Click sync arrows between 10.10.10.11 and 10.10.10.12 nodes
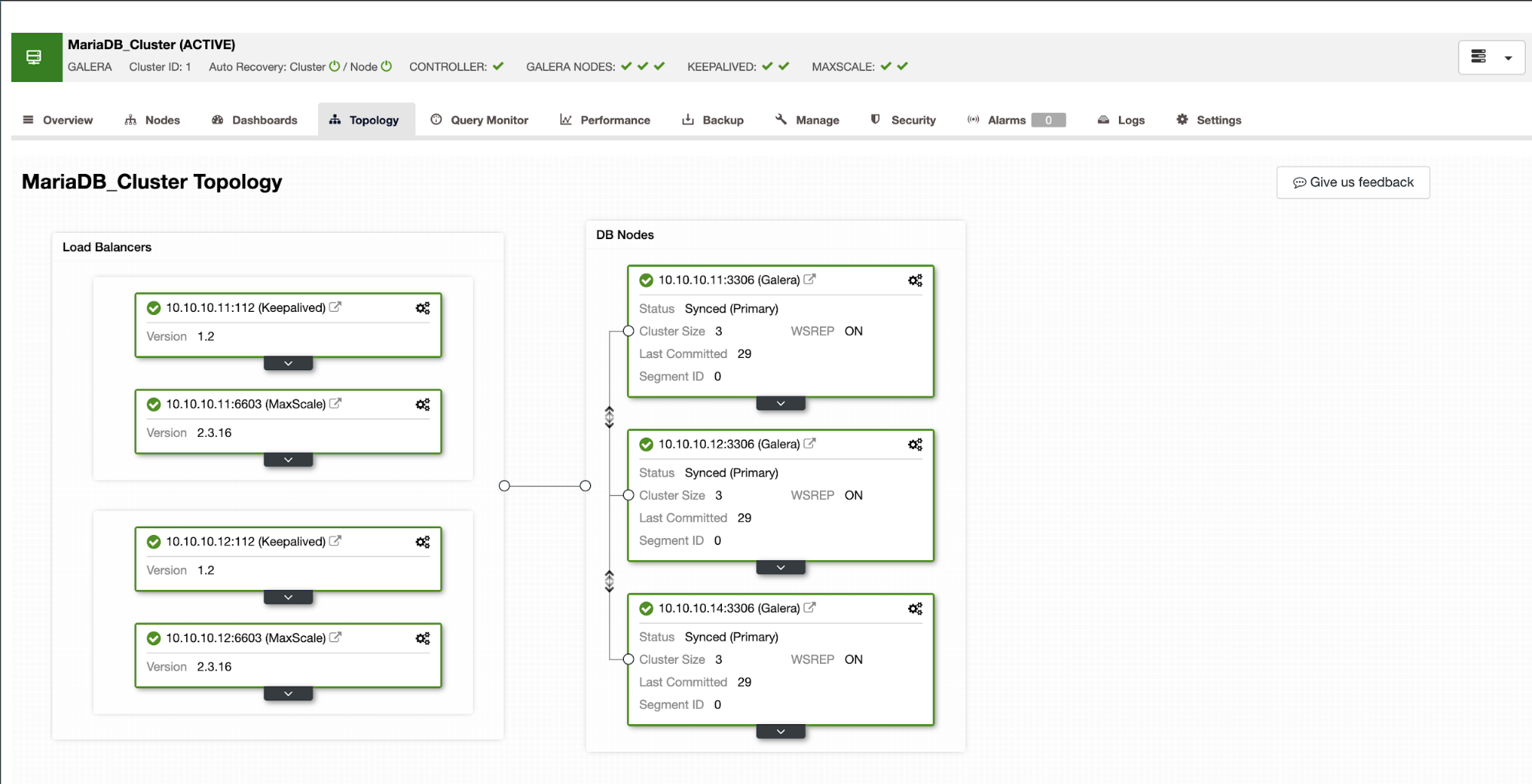 tap(609, 417)
